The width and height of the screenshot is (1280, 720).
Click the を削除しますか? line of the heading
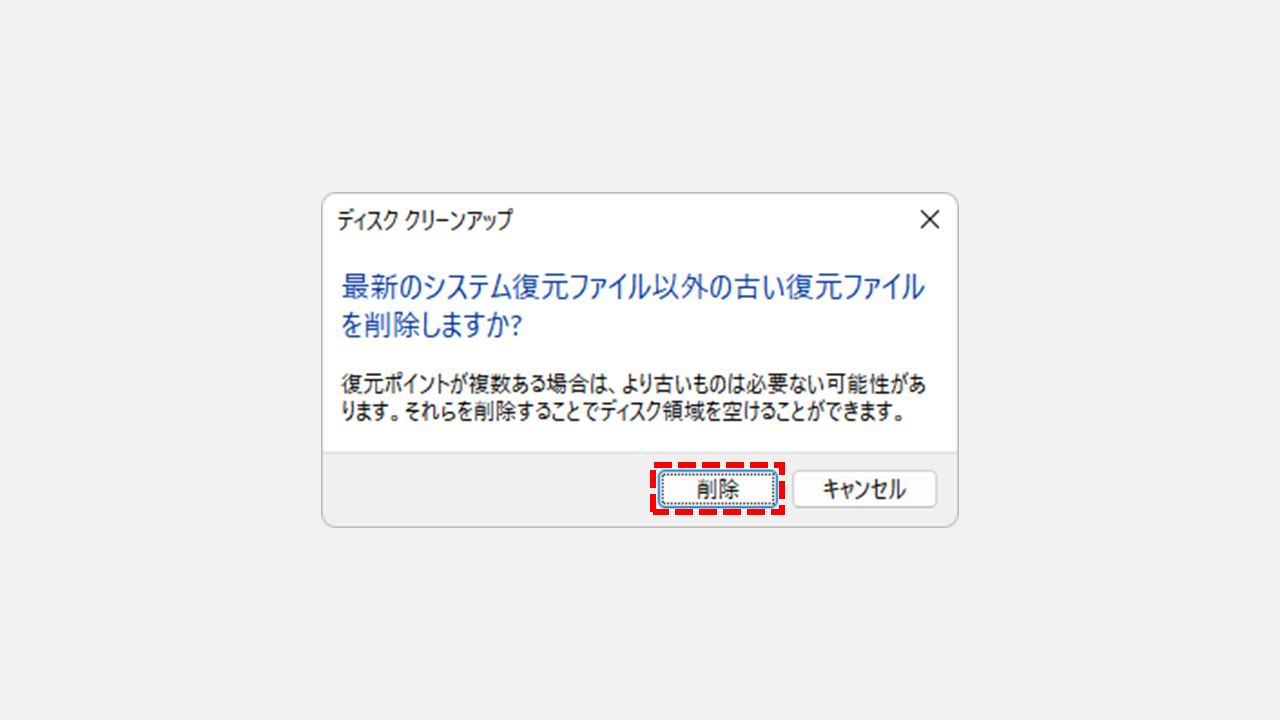[432, 325]
